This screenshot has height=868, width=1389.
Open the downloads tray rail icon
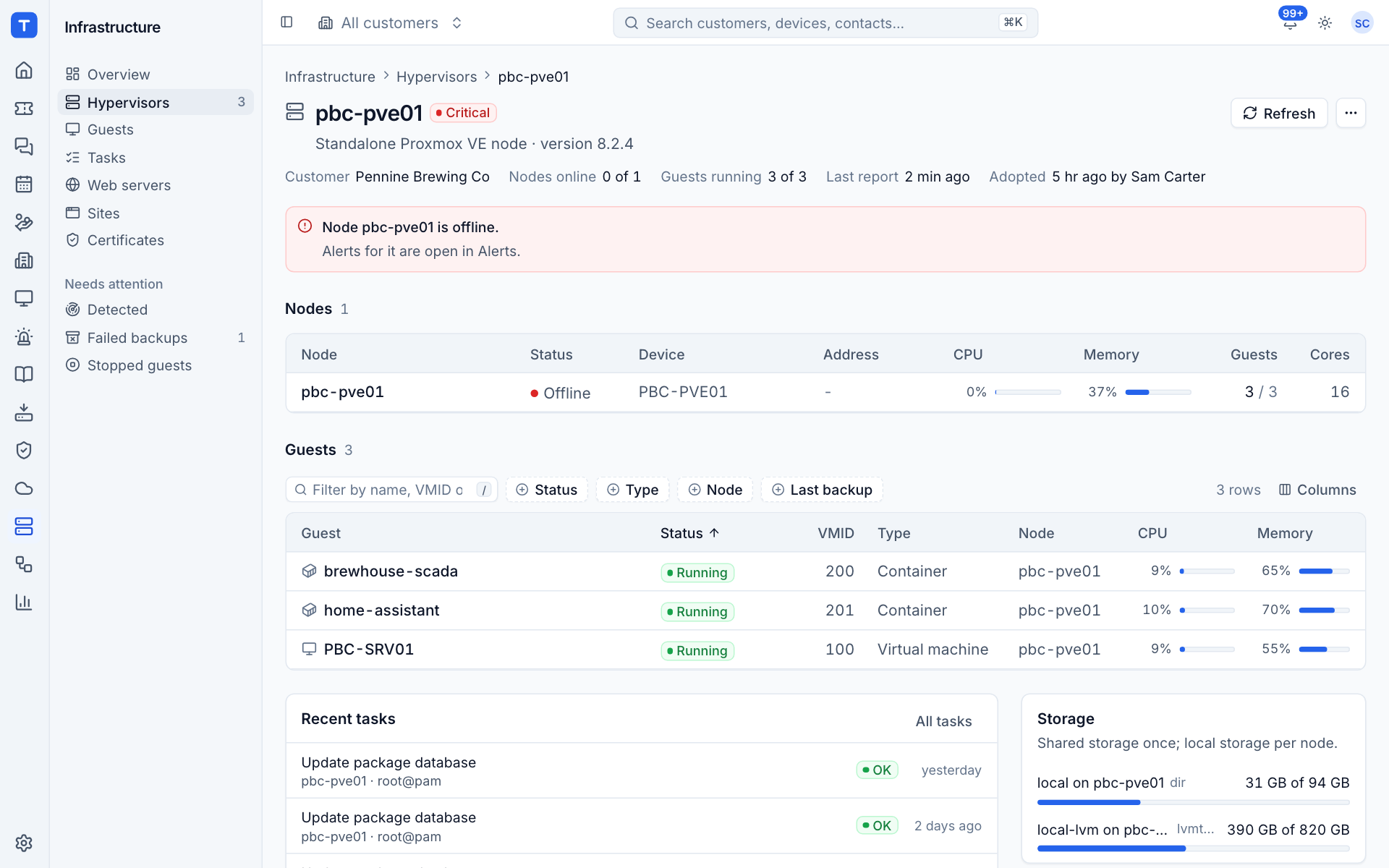point(24,412)
